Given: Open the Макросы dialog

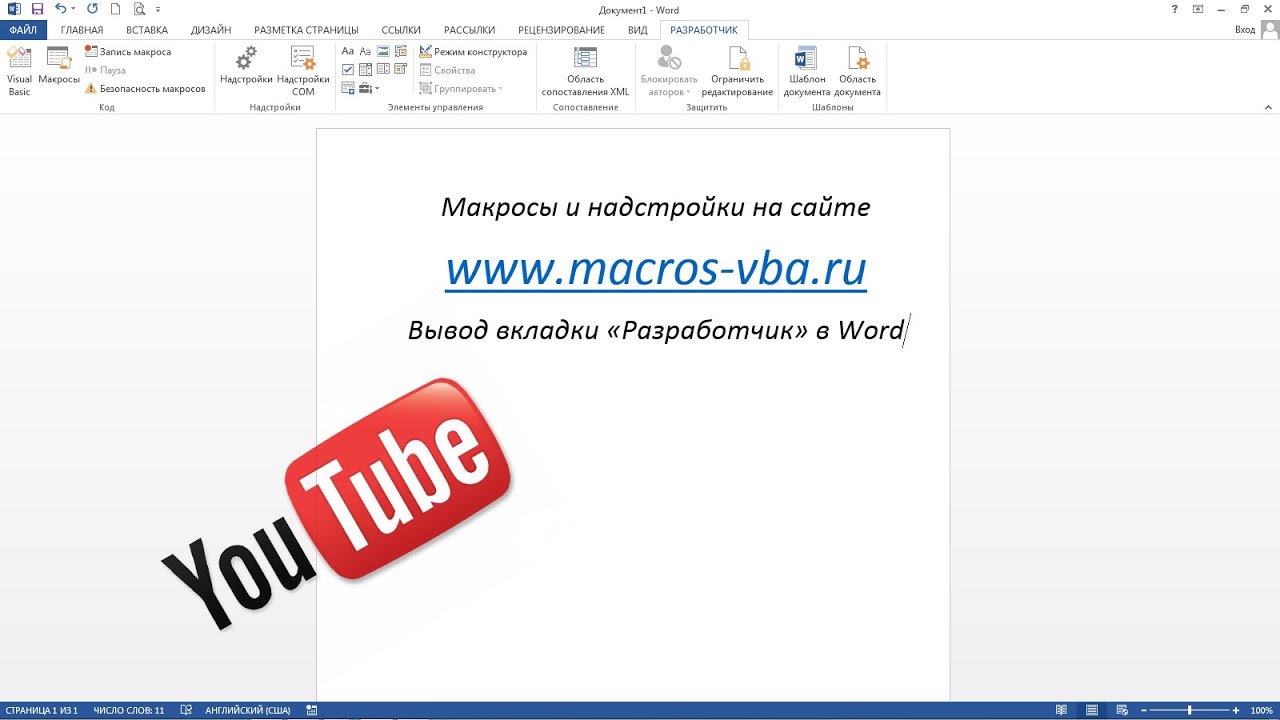Looking at the screenshot, I should point(59,67).
